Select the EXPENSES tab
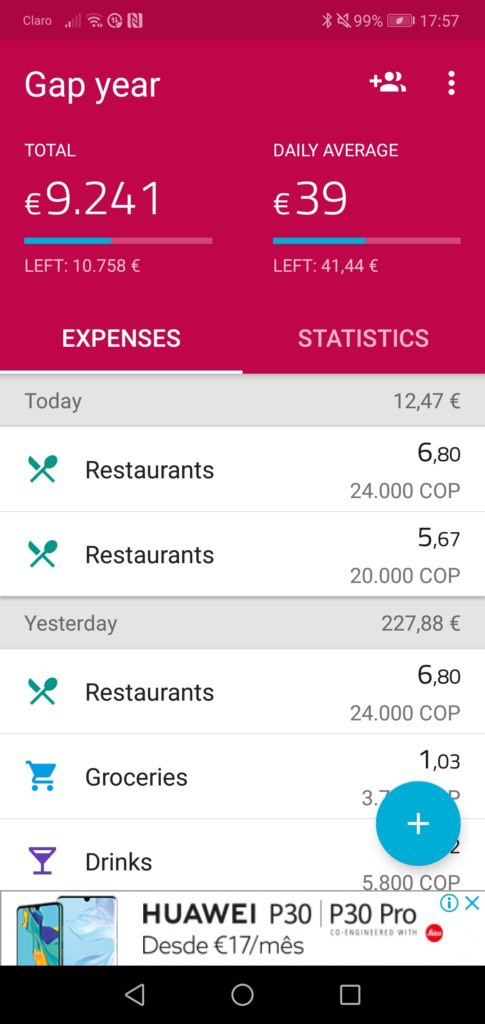 pyautogui.click(x=121, y=338)
